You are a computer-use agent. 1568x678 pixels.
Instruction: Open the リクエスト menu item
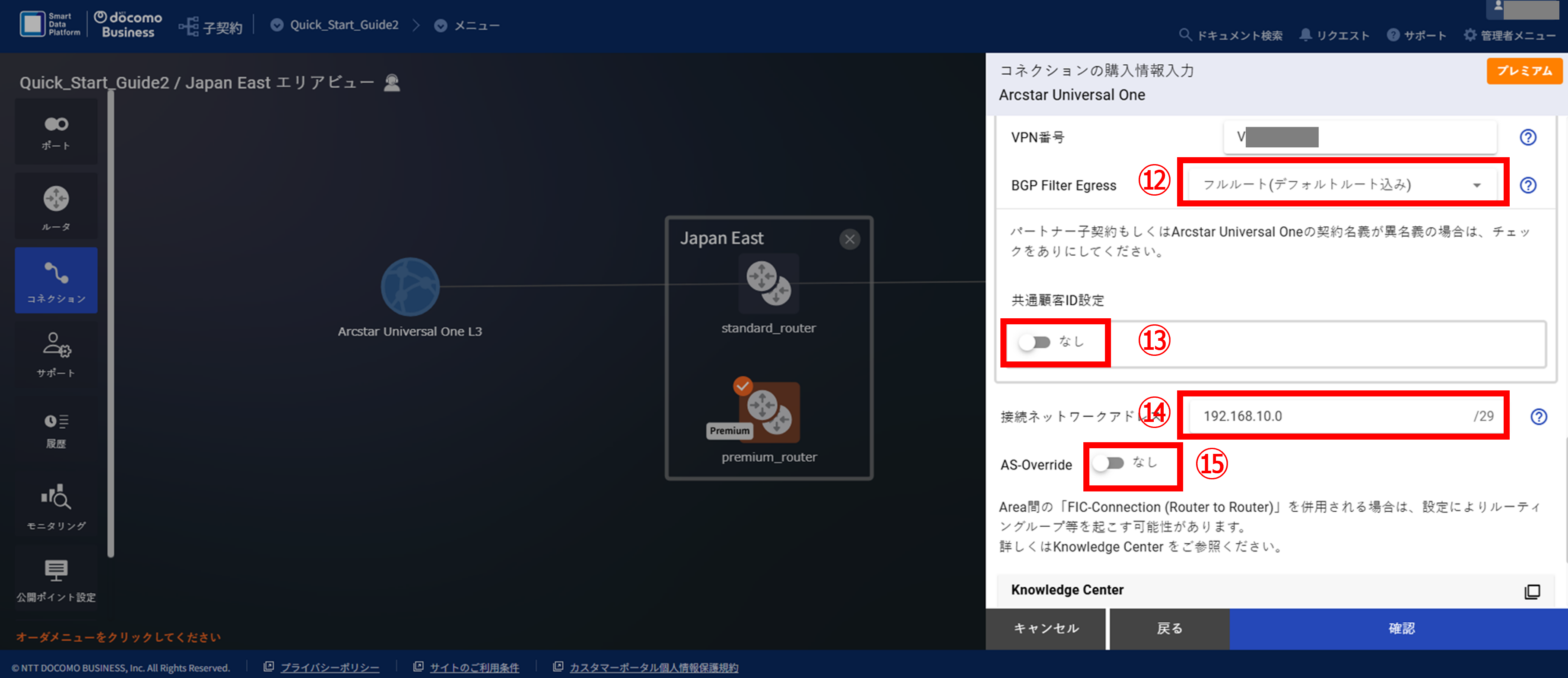click(1333, 35)
